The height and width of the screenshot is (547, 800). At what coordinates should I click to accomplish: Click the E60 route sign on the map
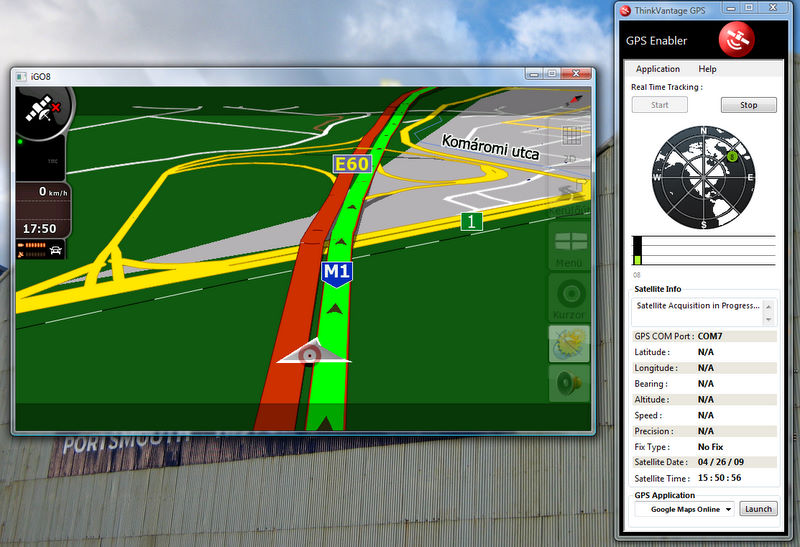352,164
